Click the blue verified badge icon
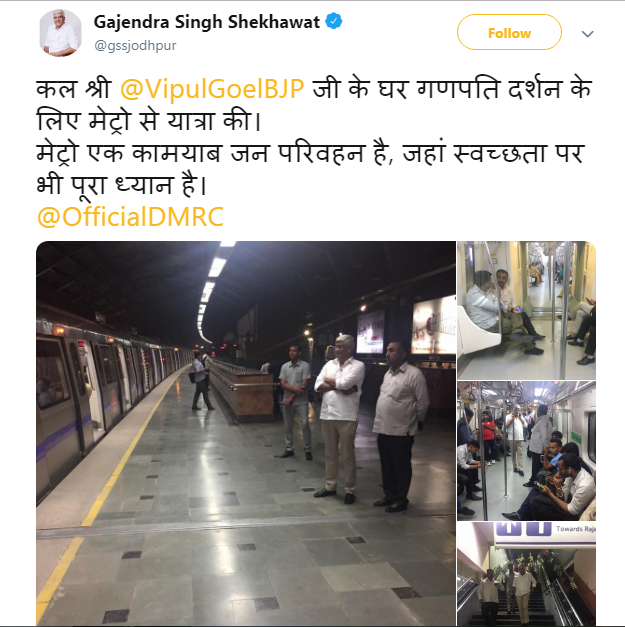Image resolution: width=625 pixels, height=627 pixels. 333,21
